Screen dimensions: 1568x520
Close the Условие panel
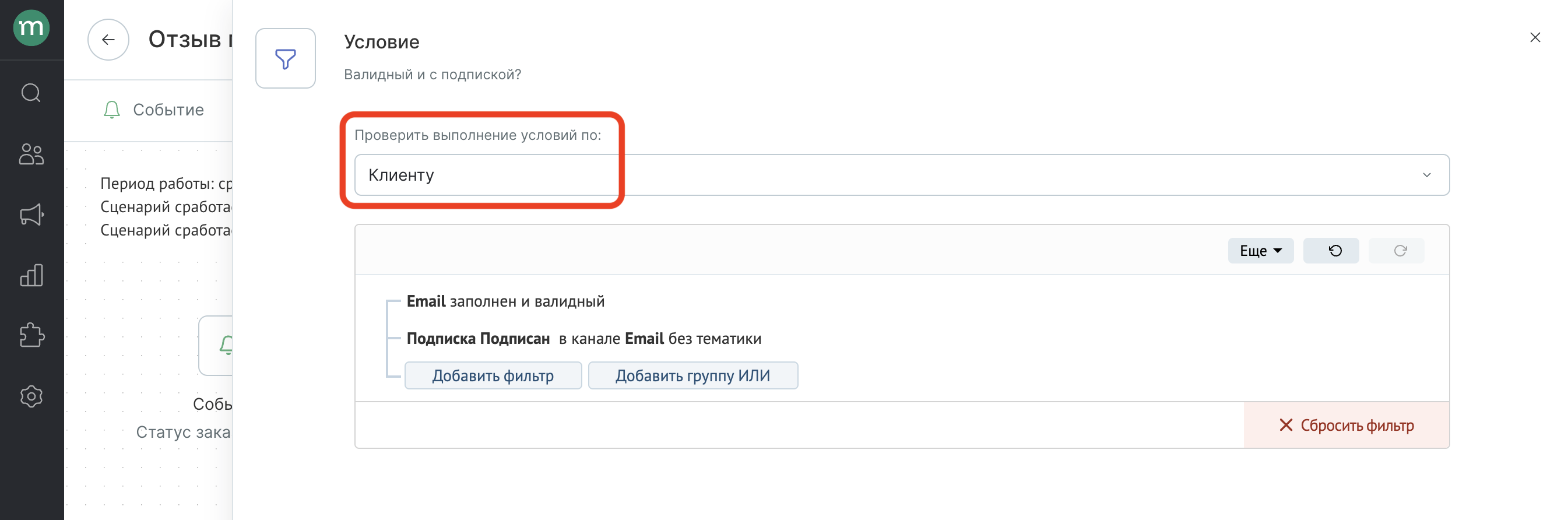pos(1535,38)
